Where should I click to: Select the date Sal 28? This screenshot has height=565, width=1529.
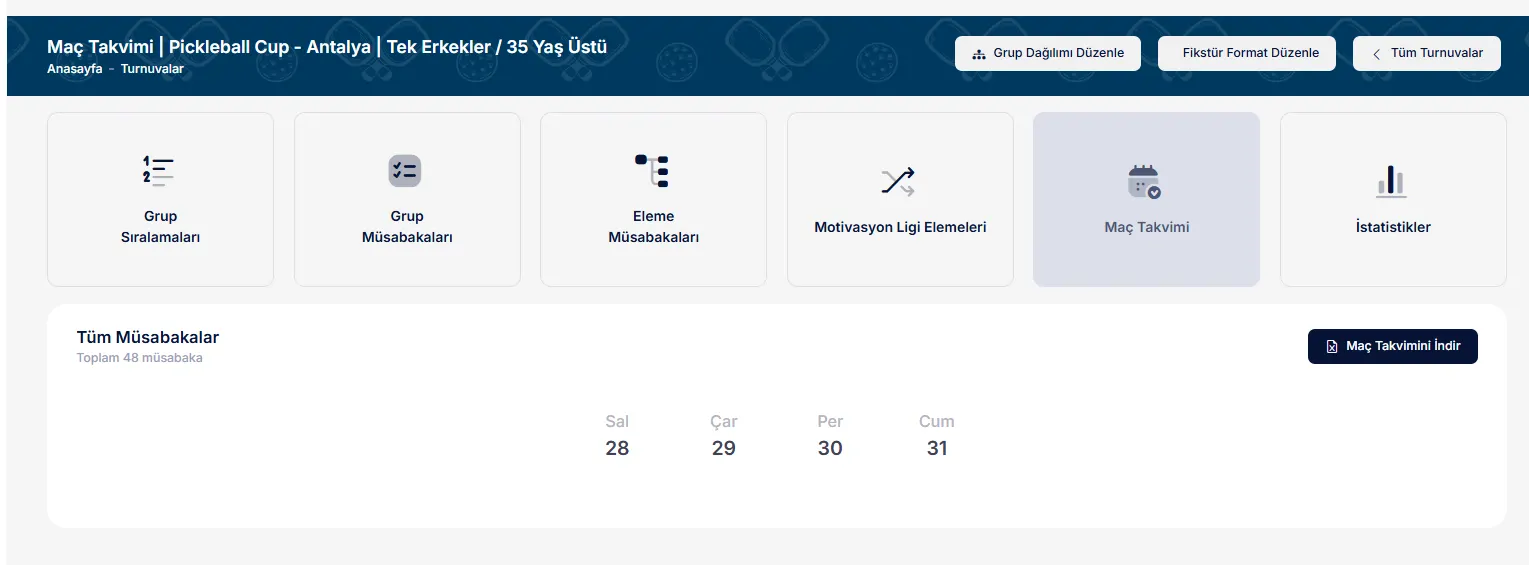(x=617, y=436)
